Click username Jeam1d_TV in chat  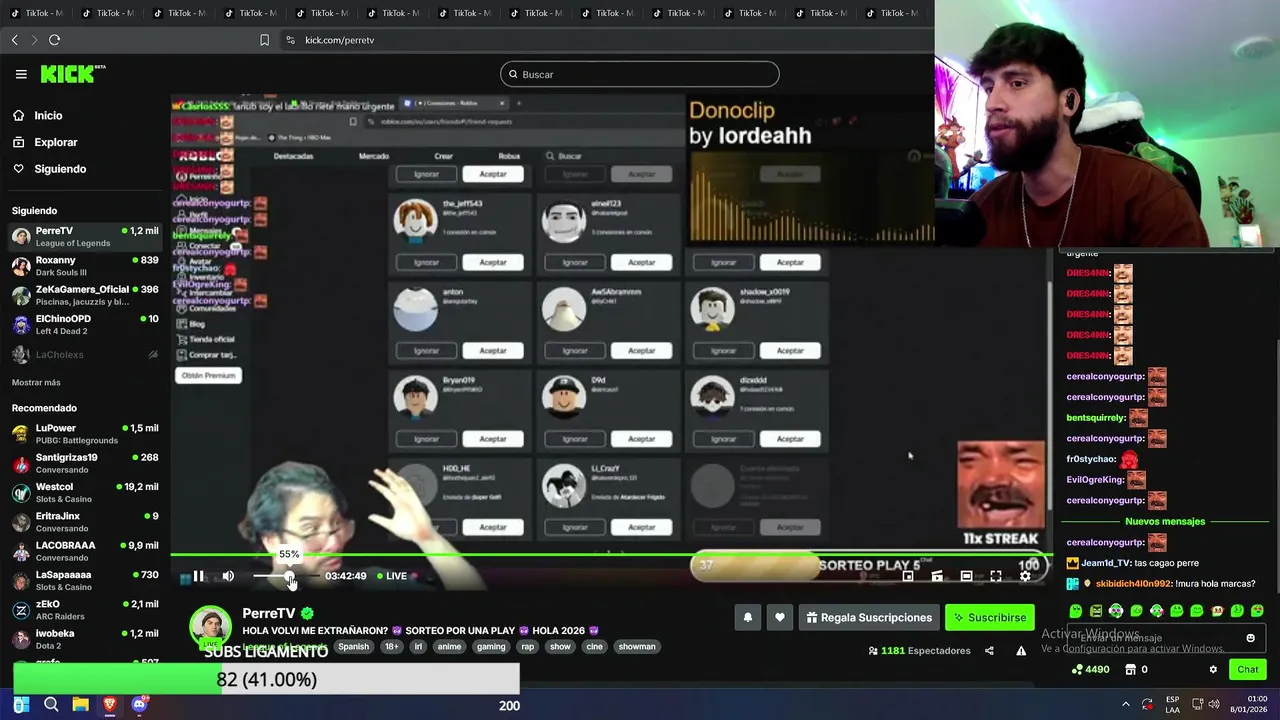[x=1106, y=563]
